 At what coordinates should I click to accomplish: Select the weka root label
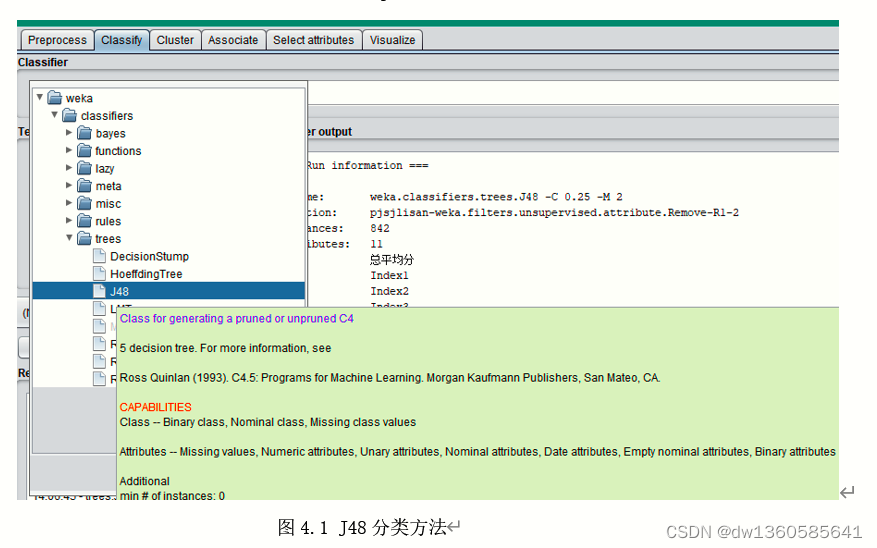coord(79,98)
